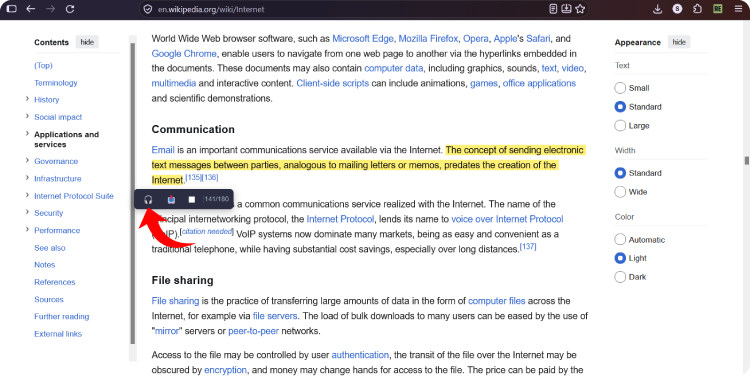Viewport: 750px width, 377px height.
Task: Open the Client-side scripts link
Action: pos(332,83)
